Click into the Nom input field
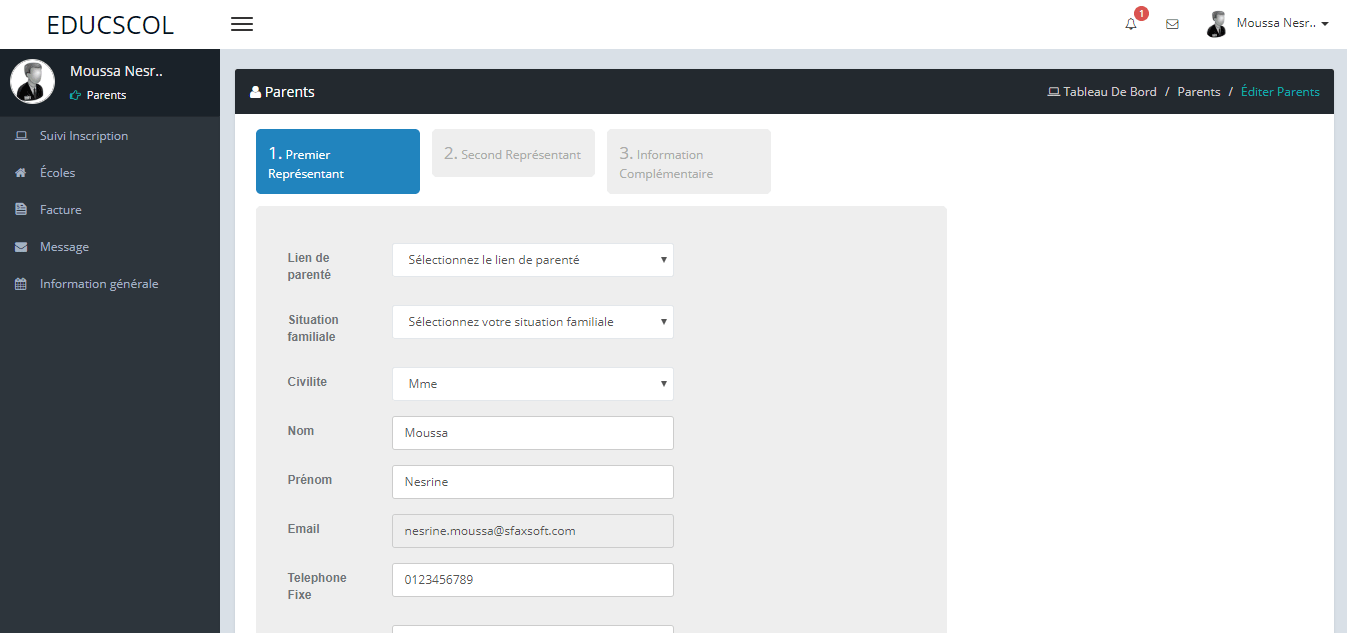Screen dimensions: 1347x633 click(x=532, y=433)
